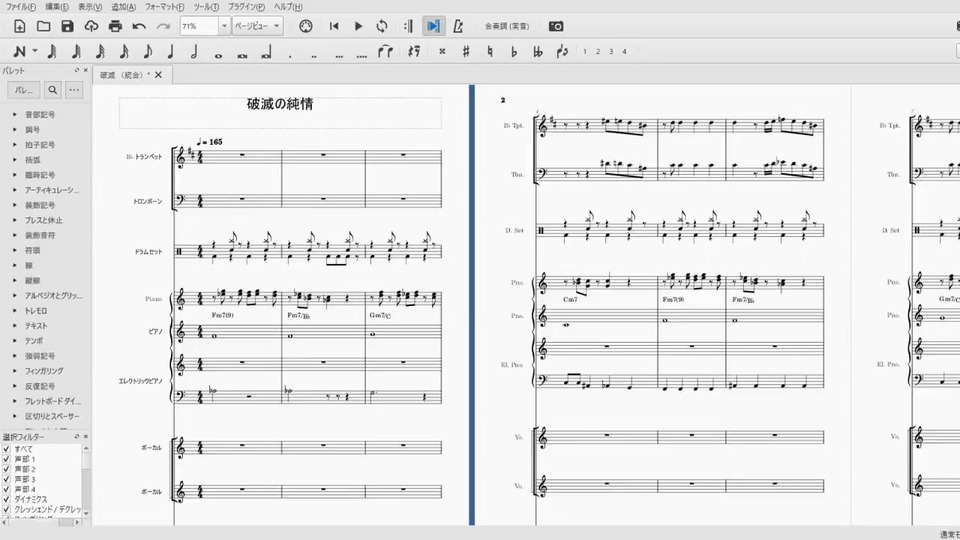Open palette more options (…) button
The image size is (960, 540).
(74, 90)
